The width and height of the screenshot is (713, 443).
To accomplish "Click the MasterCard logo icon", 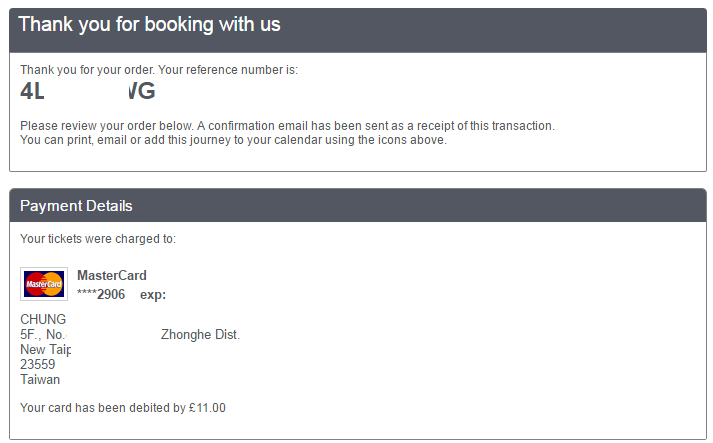I will pos(44,284).
